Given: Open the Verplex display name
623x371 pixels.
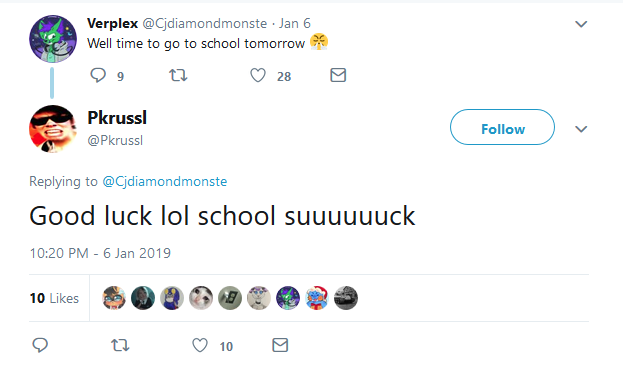Looking at the screenshot, I should point(112,23).
